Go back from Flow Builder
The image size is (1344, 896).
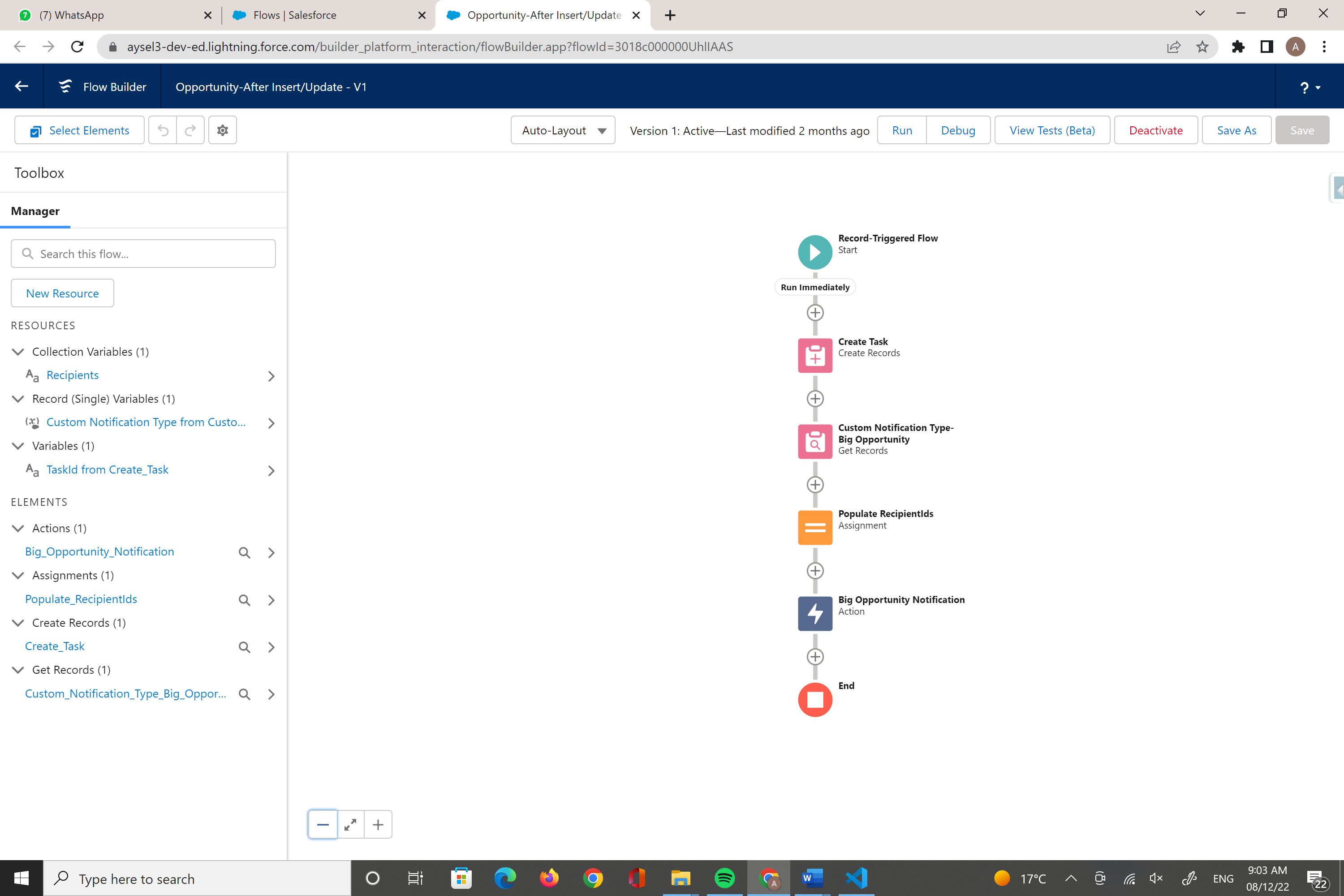[22, 86]
